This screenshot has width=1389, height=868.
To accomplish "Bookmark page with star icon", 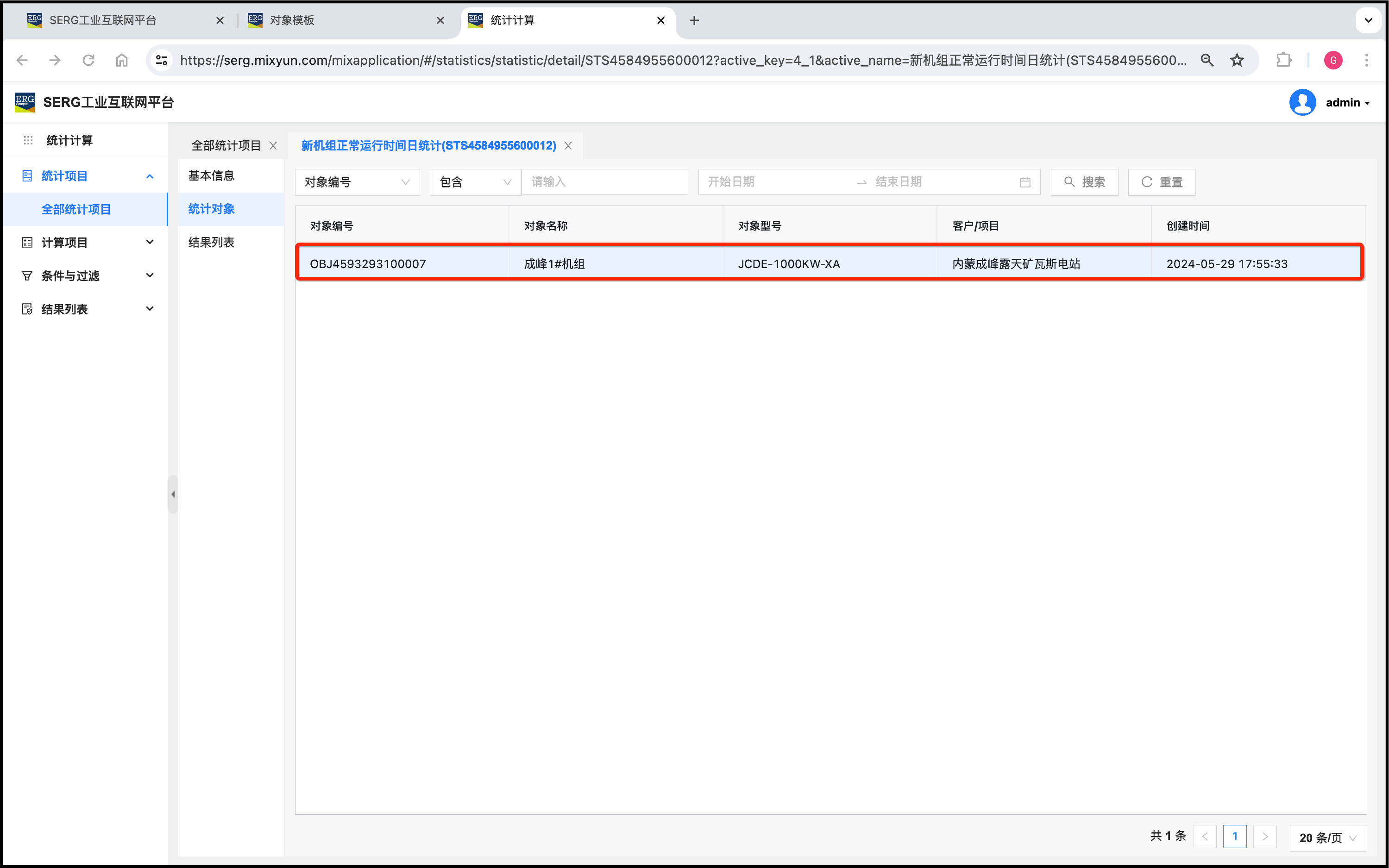I will tap(1237, 60).
